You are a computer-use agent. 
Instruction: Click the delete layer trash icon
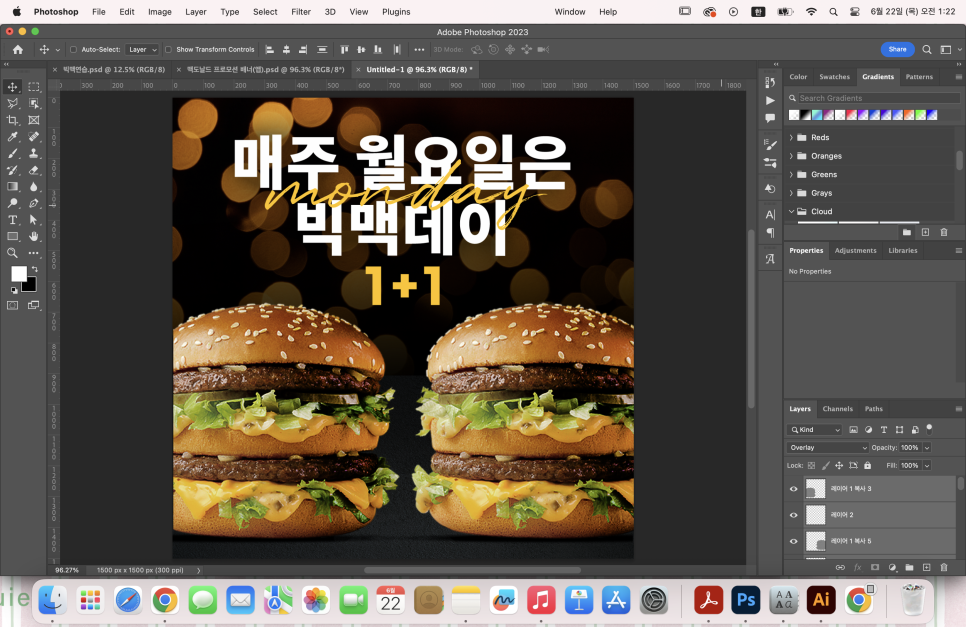(x=944, y=567)
